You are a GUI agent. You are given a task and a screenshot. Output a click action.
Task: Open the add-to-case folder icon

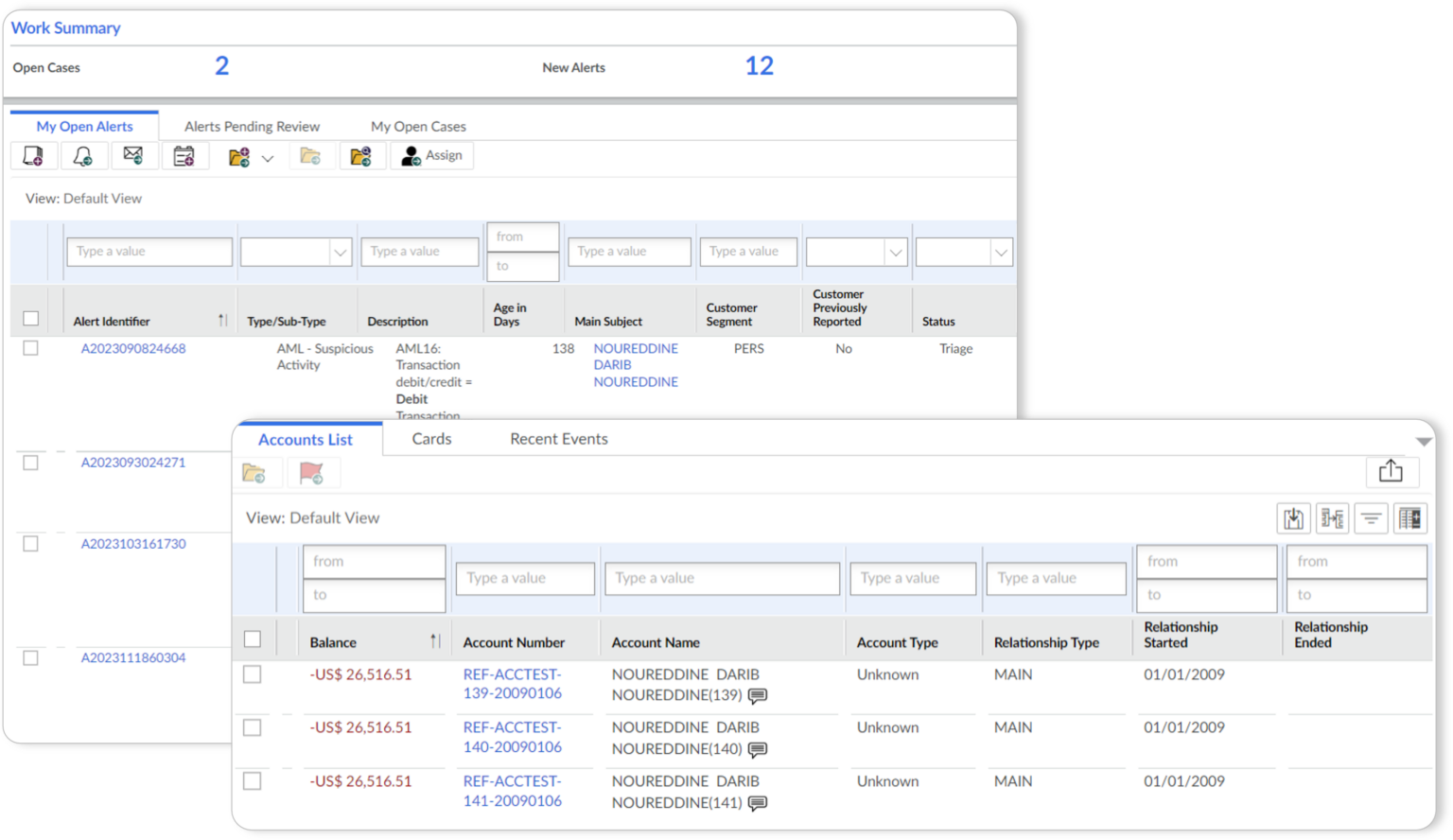tap(238, 155)
